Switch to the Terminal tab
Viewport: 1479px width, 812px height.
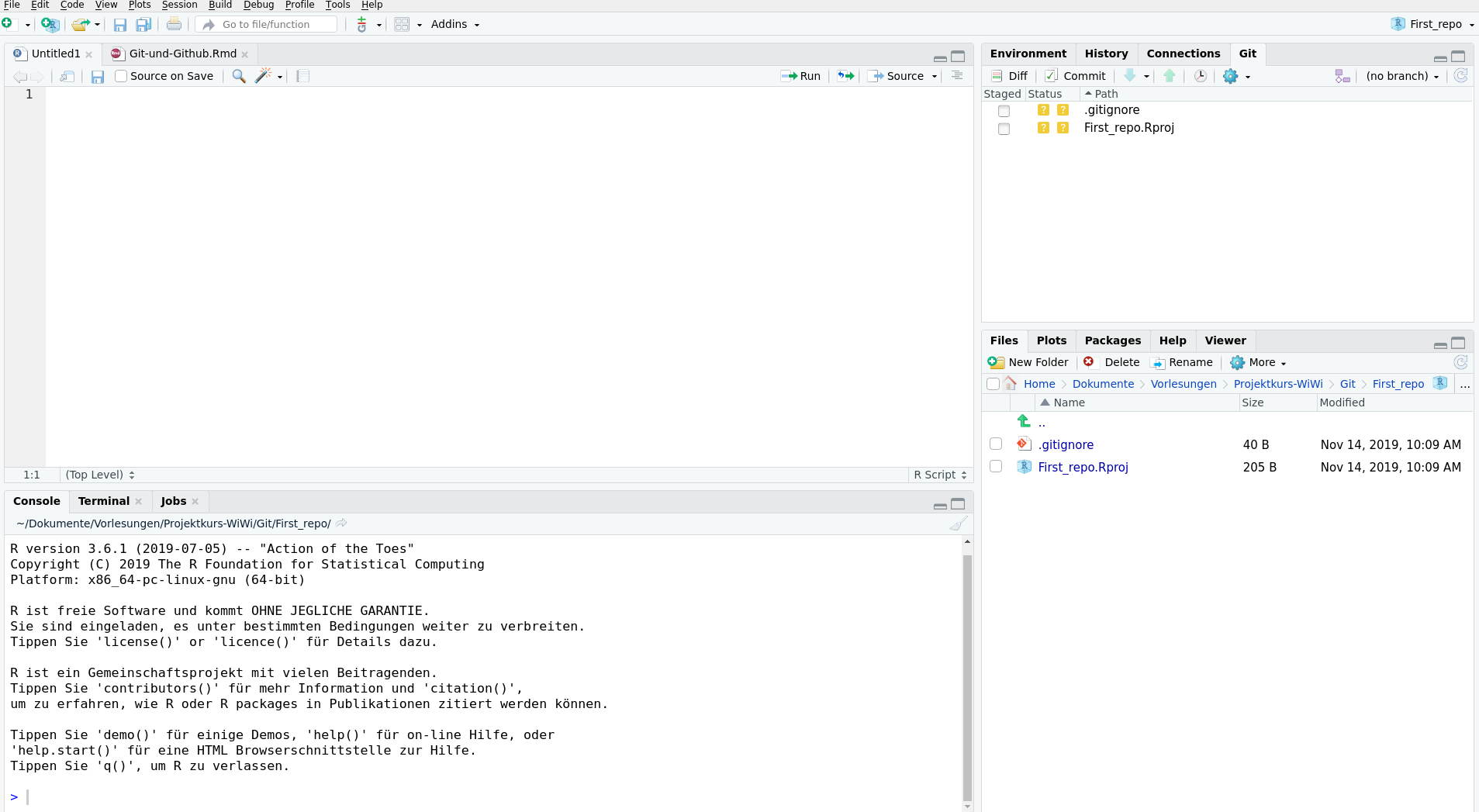pyautogui.click(x=103, y=501)
